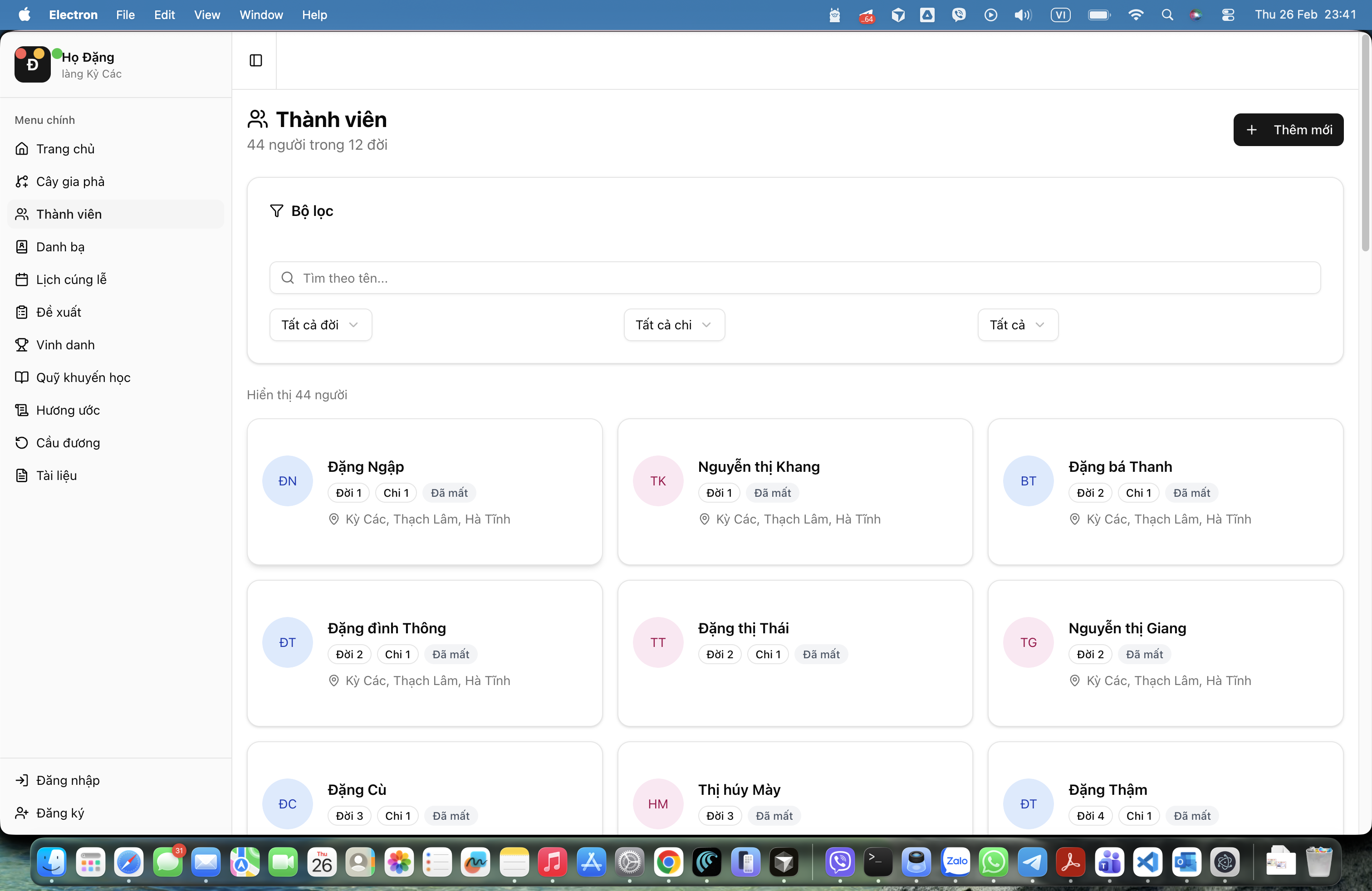Go to Danh bạ contacts page
The image size is (1372, 891).
pyautogui.click(x=60, y=247)
